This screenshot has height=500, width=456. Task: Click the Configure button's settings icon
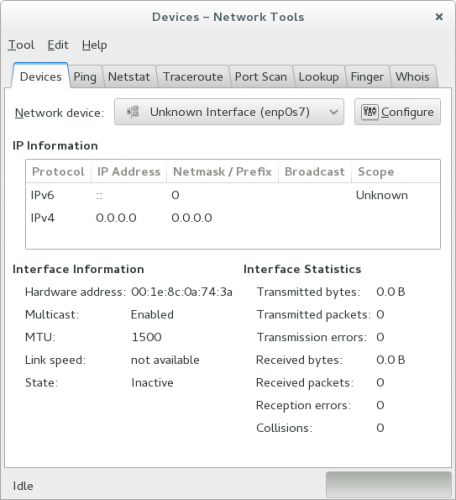click(x=370, y=112)
